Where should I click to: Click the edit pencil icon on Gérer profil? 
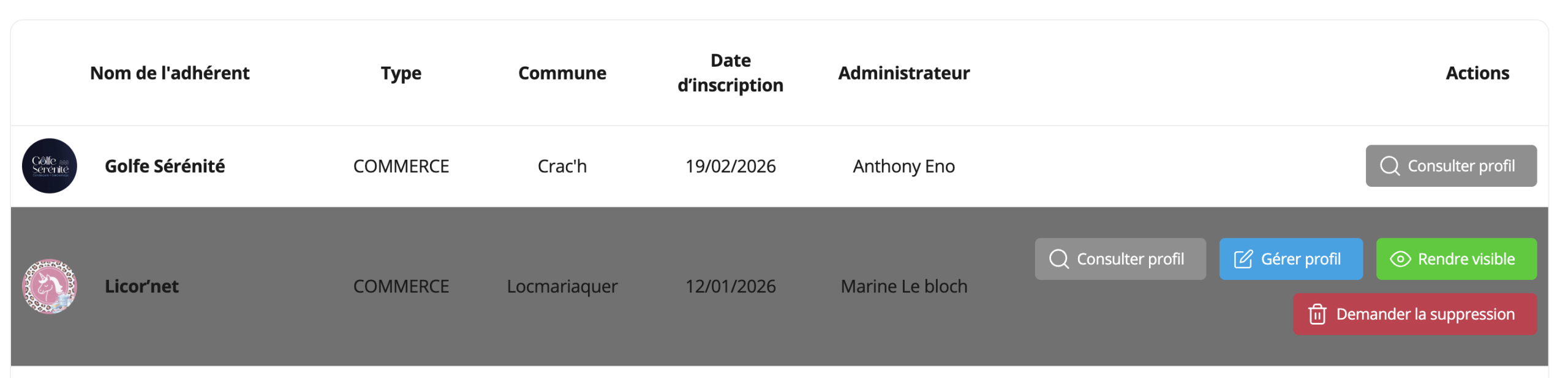(1243, 259)
